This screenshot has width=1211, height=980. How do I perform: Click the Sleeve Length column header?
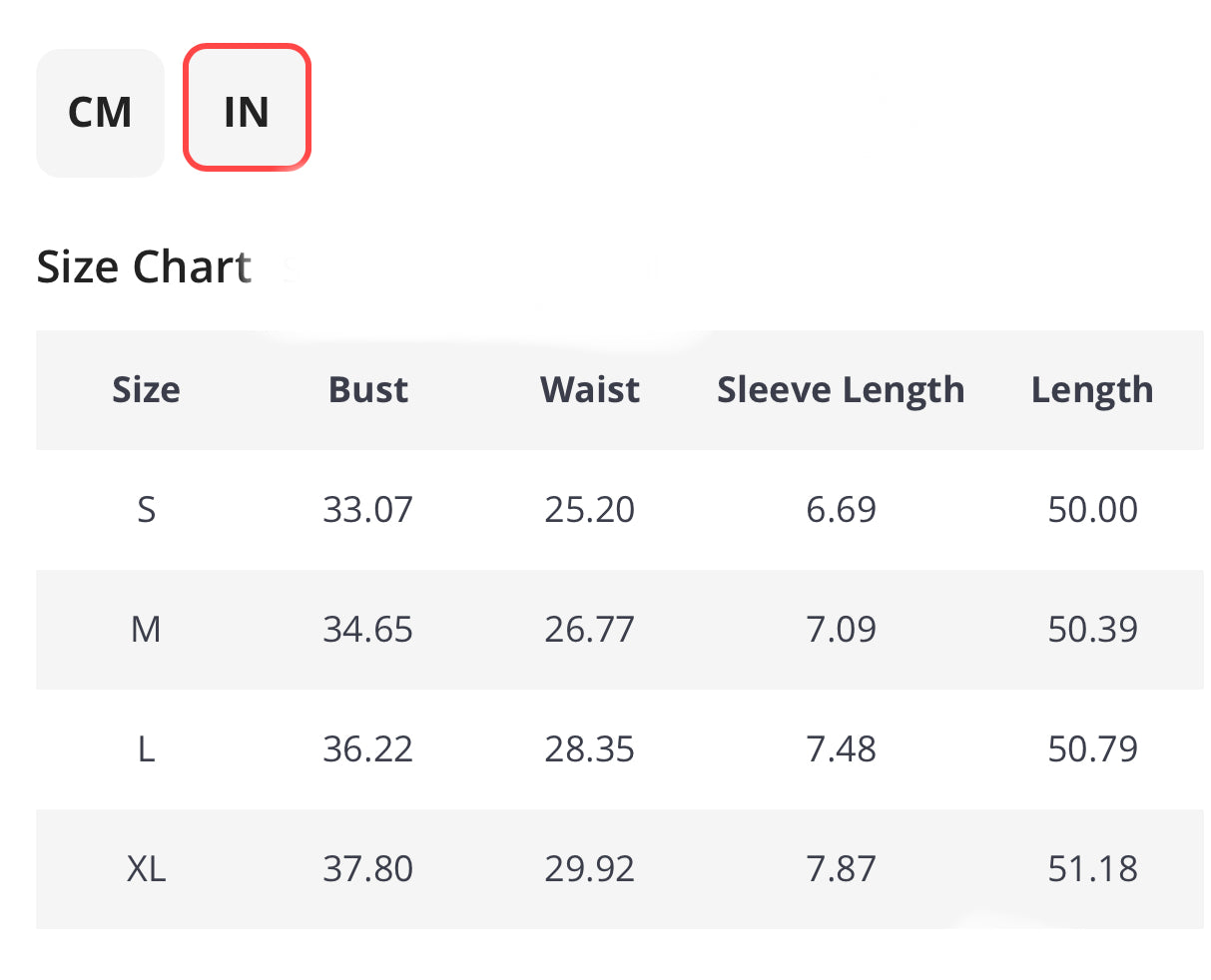[841, 390]
